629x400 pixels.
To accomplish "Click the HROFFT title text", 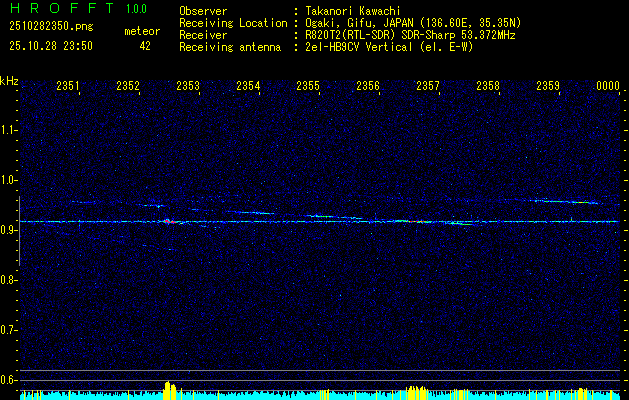I will point(61,8).
